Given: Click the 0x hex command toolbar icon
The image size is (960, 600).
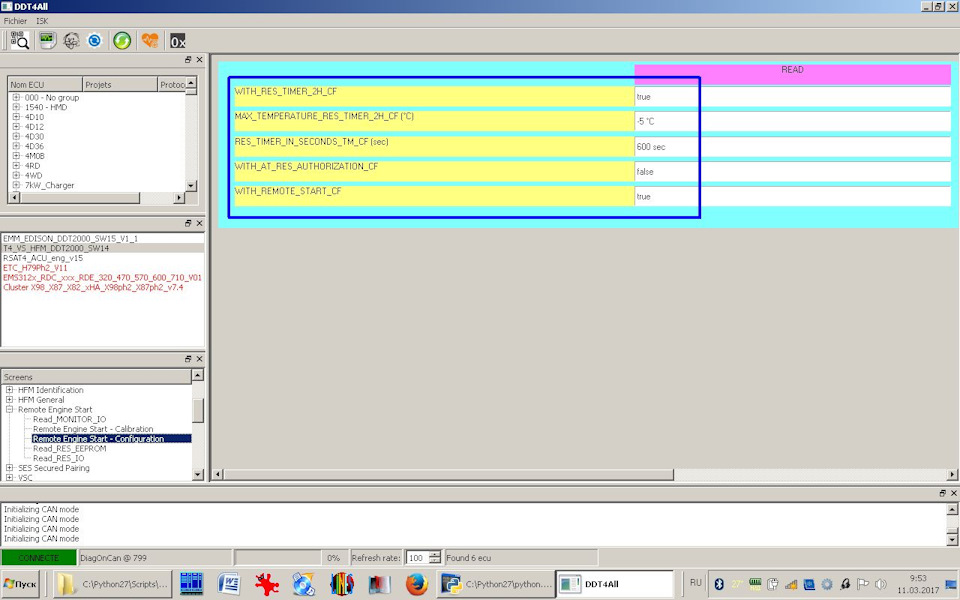Looking at the screenshot, I should pos(178,41).
